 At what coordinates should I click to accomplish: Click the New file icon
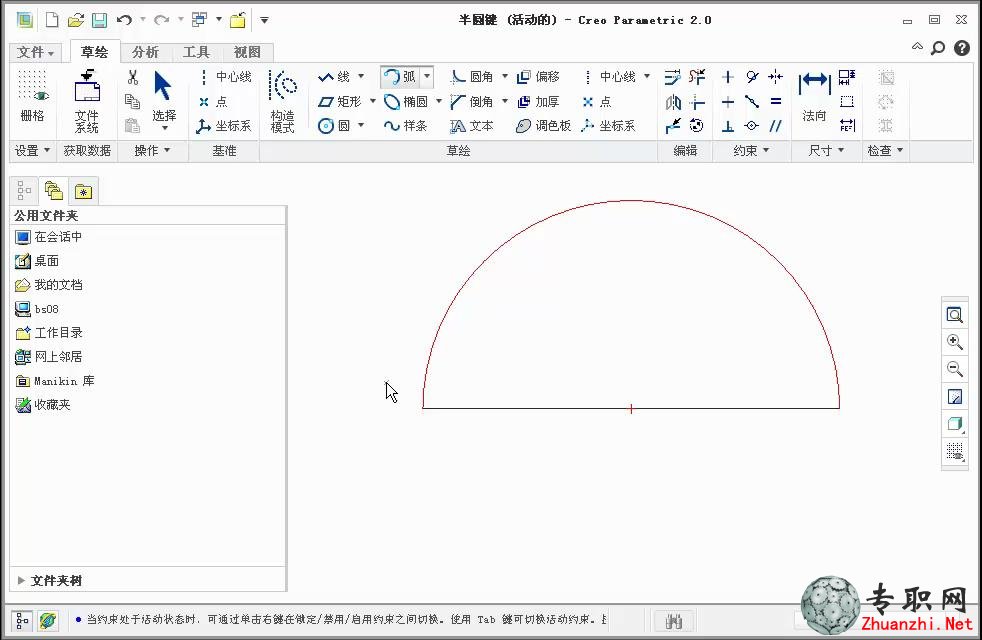pos(52,20)
